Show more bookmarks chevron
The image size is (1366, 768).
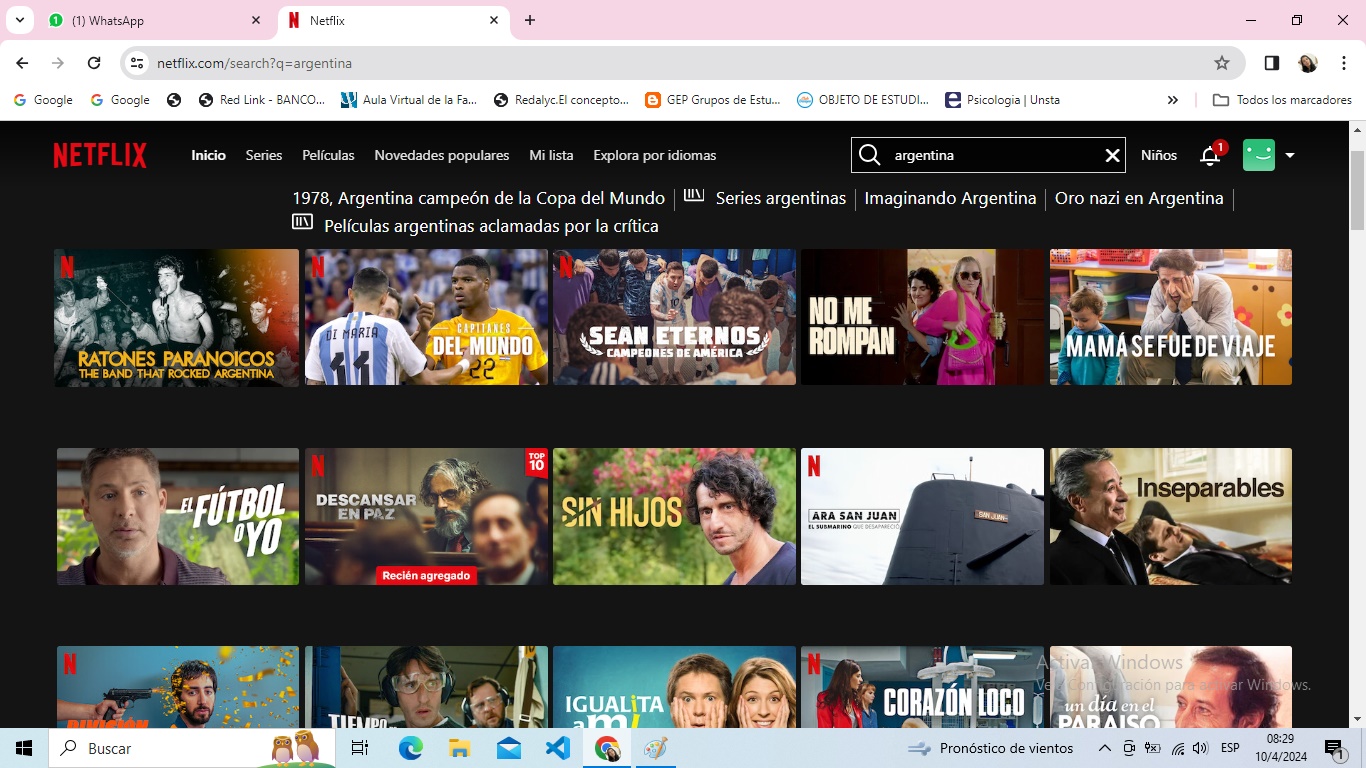[x=1173, y=100]
